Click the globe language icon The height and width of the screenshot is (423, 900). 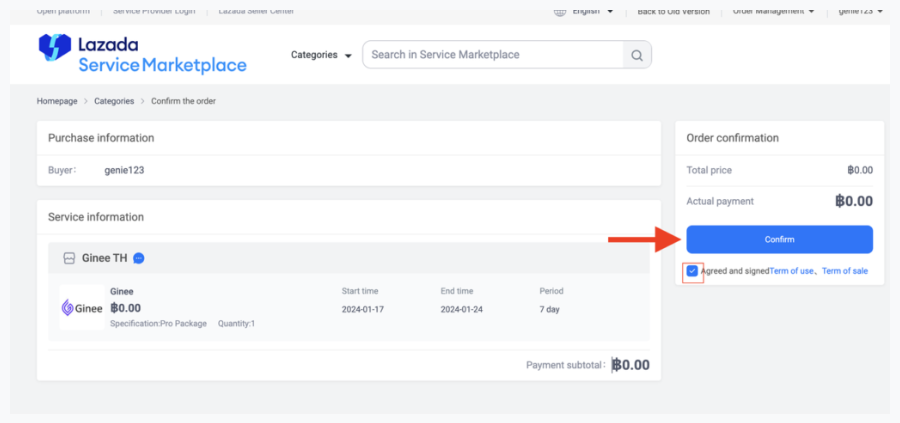pos(560,11)
